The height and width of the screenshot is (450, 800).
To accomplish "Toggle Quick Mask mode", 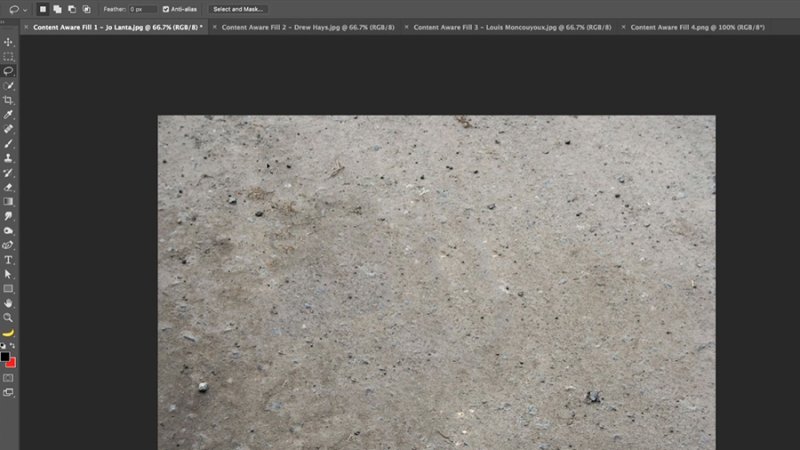I will (8, 378).
